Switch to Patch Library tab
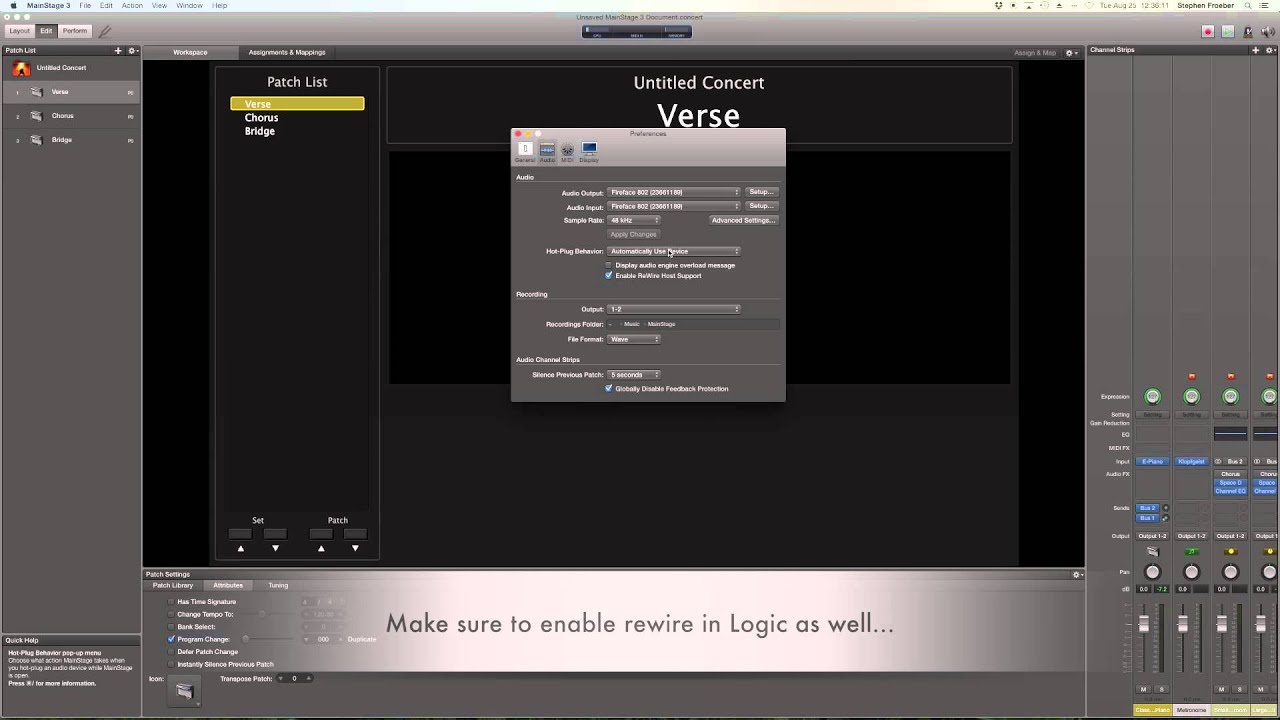Viewport: 1280px width, 720px height. pyautogui.click(x=173, y=585)
